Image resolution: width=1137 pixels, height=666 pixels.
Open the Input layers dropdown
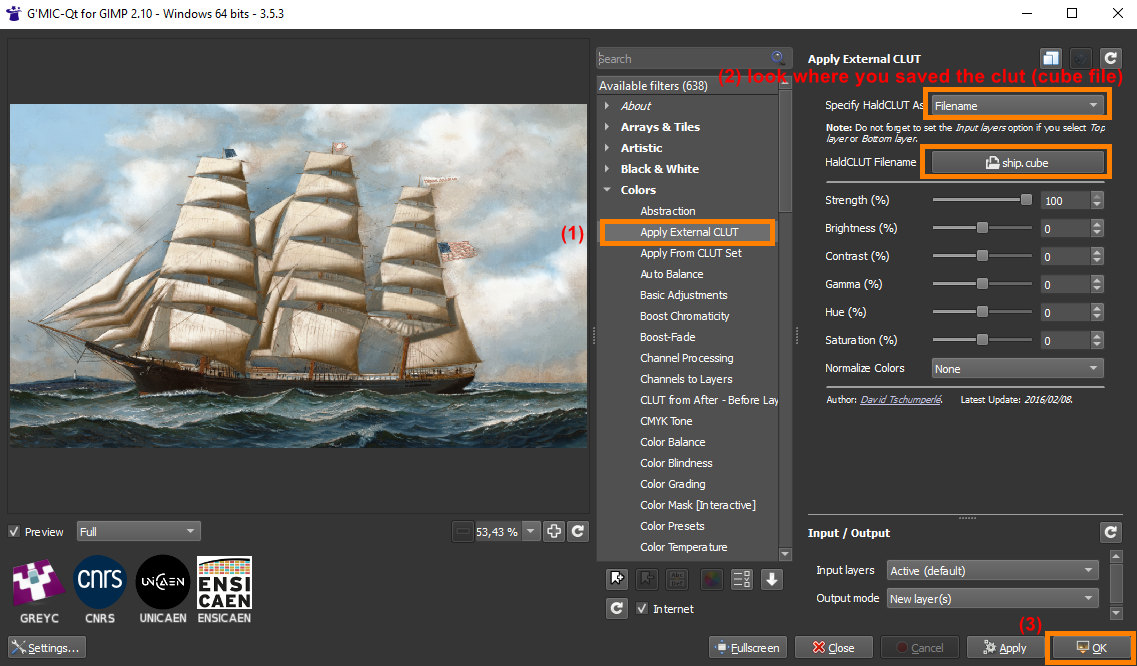pos(993,571)
